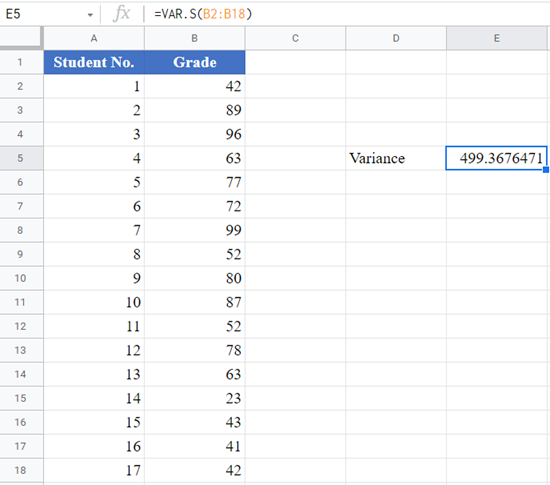
Task: Select grade cell 87
Action: 195,302
